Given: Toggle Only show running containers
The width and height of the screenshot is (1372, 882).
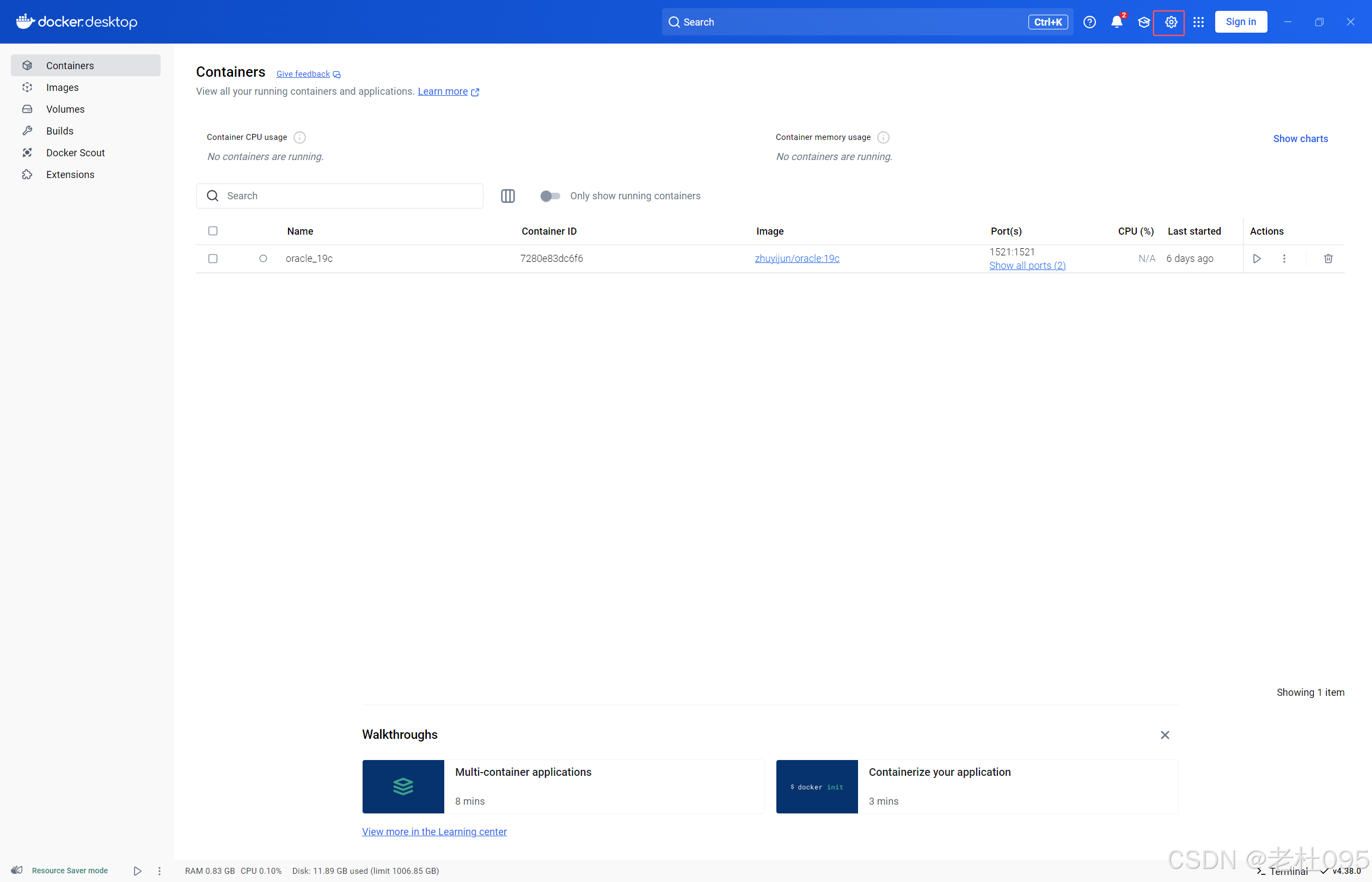Looking at the screenshot, I should [550, 196].
